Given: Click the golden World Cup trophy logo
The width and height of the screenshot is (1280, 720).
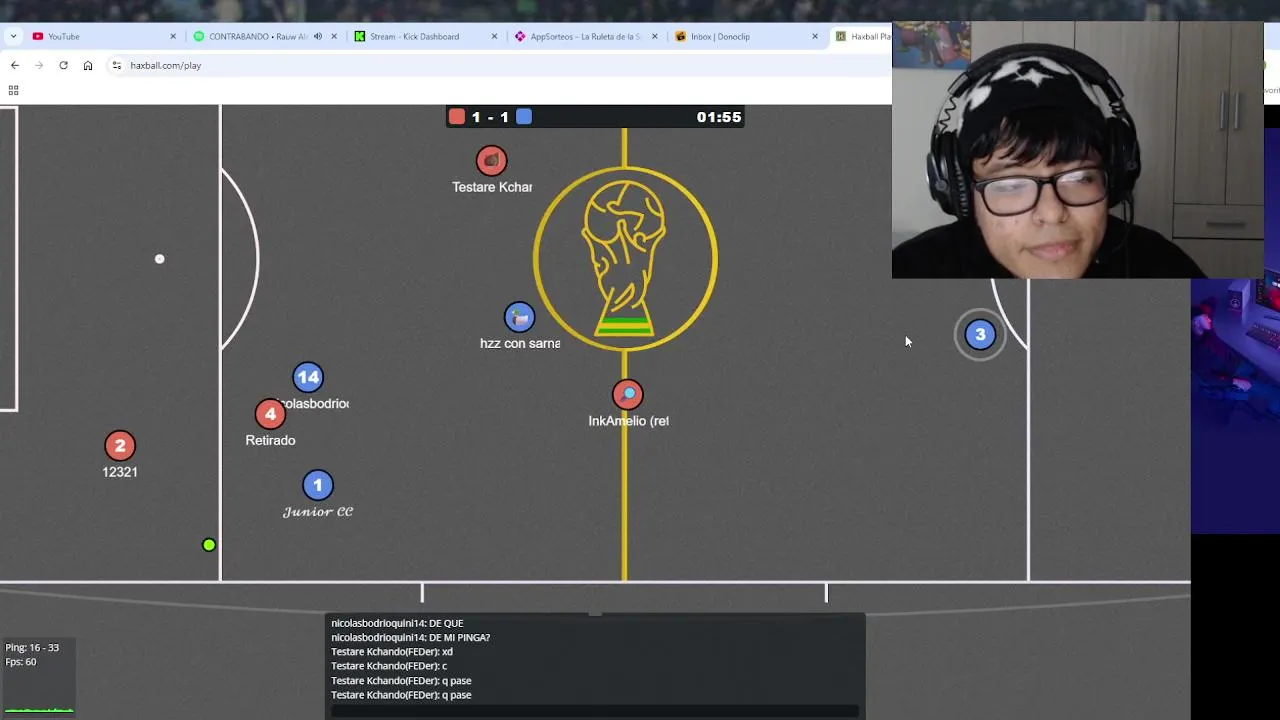Looking at the screenshot, I should click(x=625, y=258).
